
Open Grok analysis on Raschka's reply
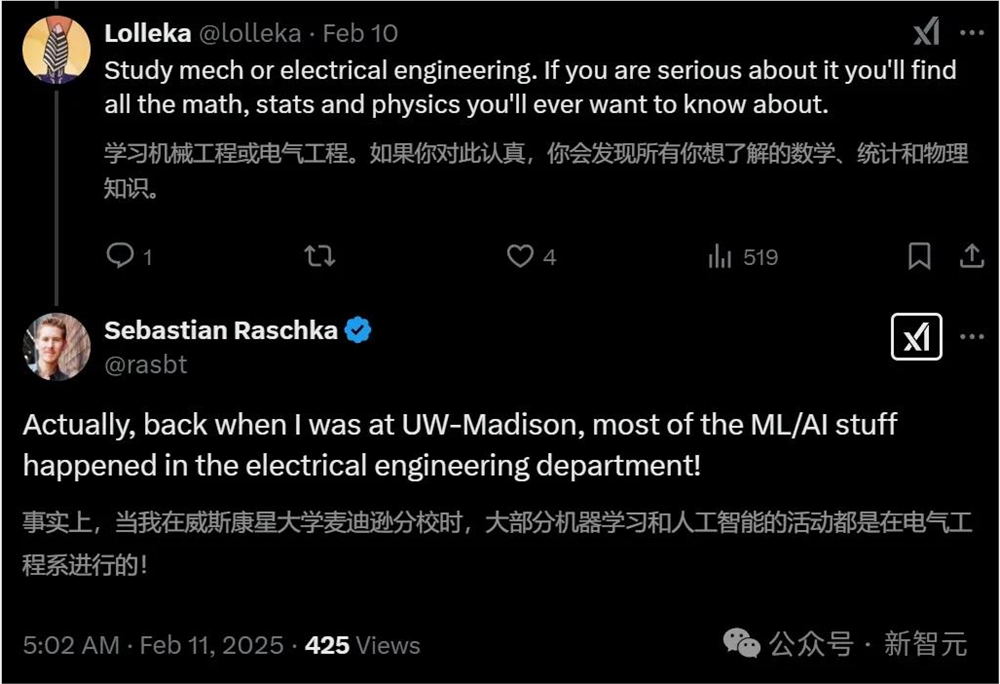tap(917, 337)
